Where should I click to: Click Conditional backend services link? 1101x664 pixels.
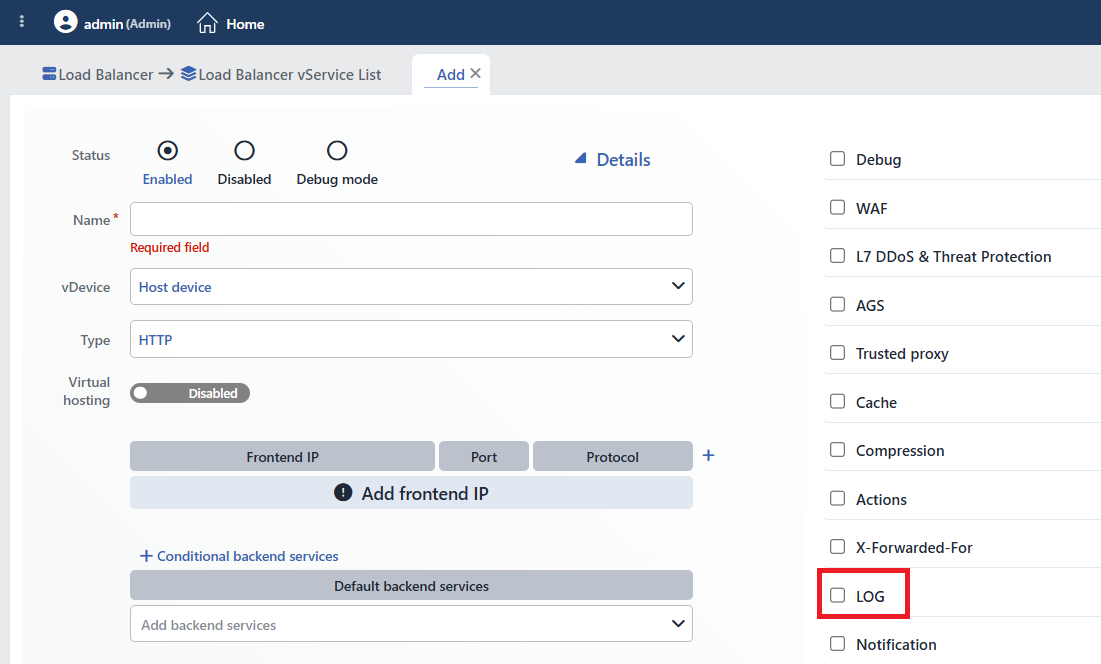(247, 556)
